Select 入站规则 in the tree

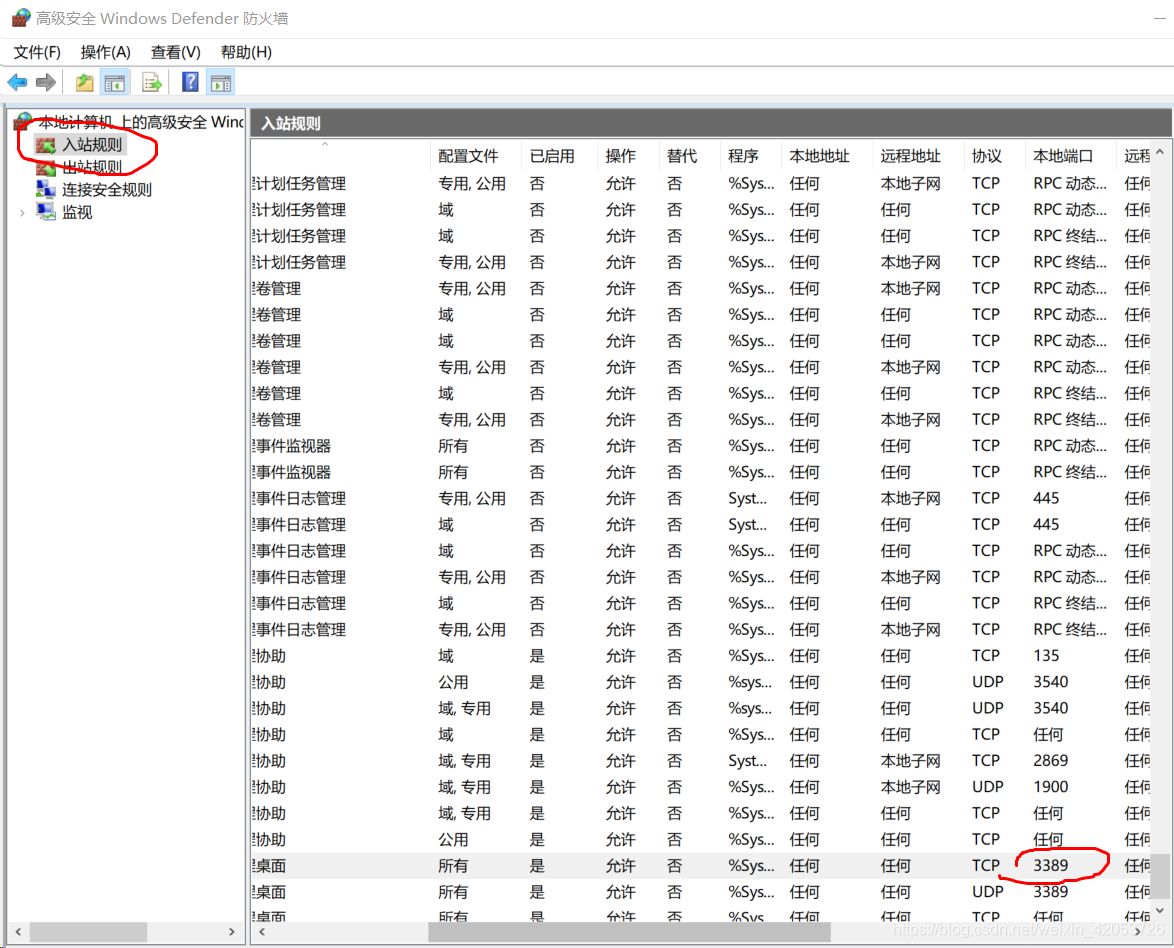pyautogui.click(x=91, y=145)
